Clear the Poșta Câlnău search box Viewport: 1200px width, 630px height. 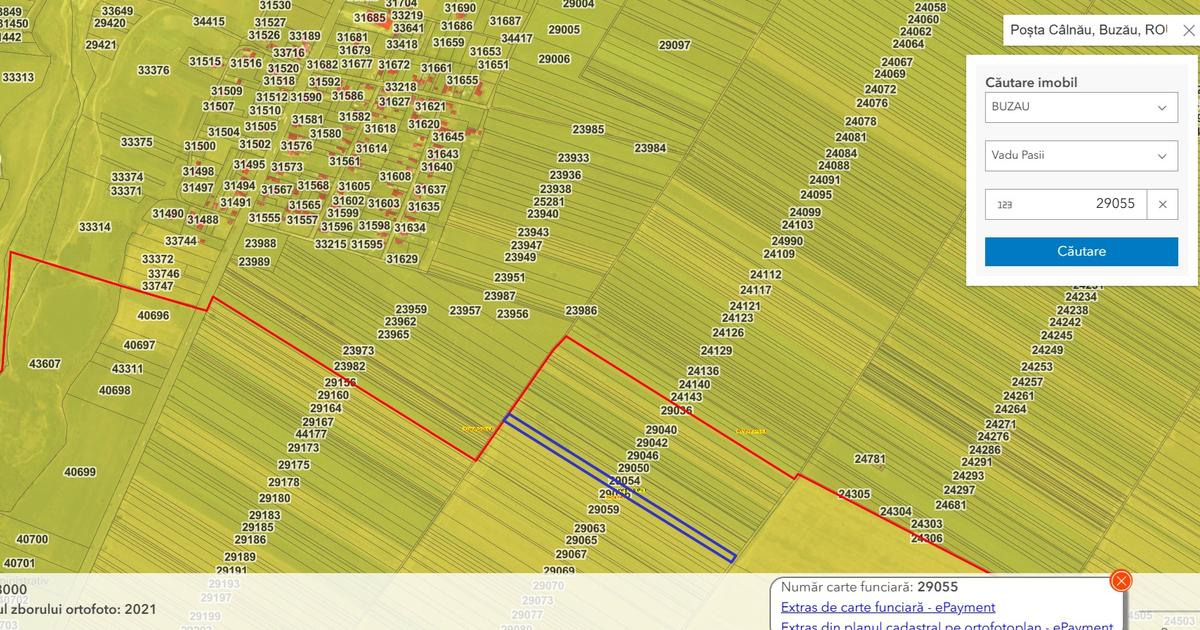coord(1188,30)
